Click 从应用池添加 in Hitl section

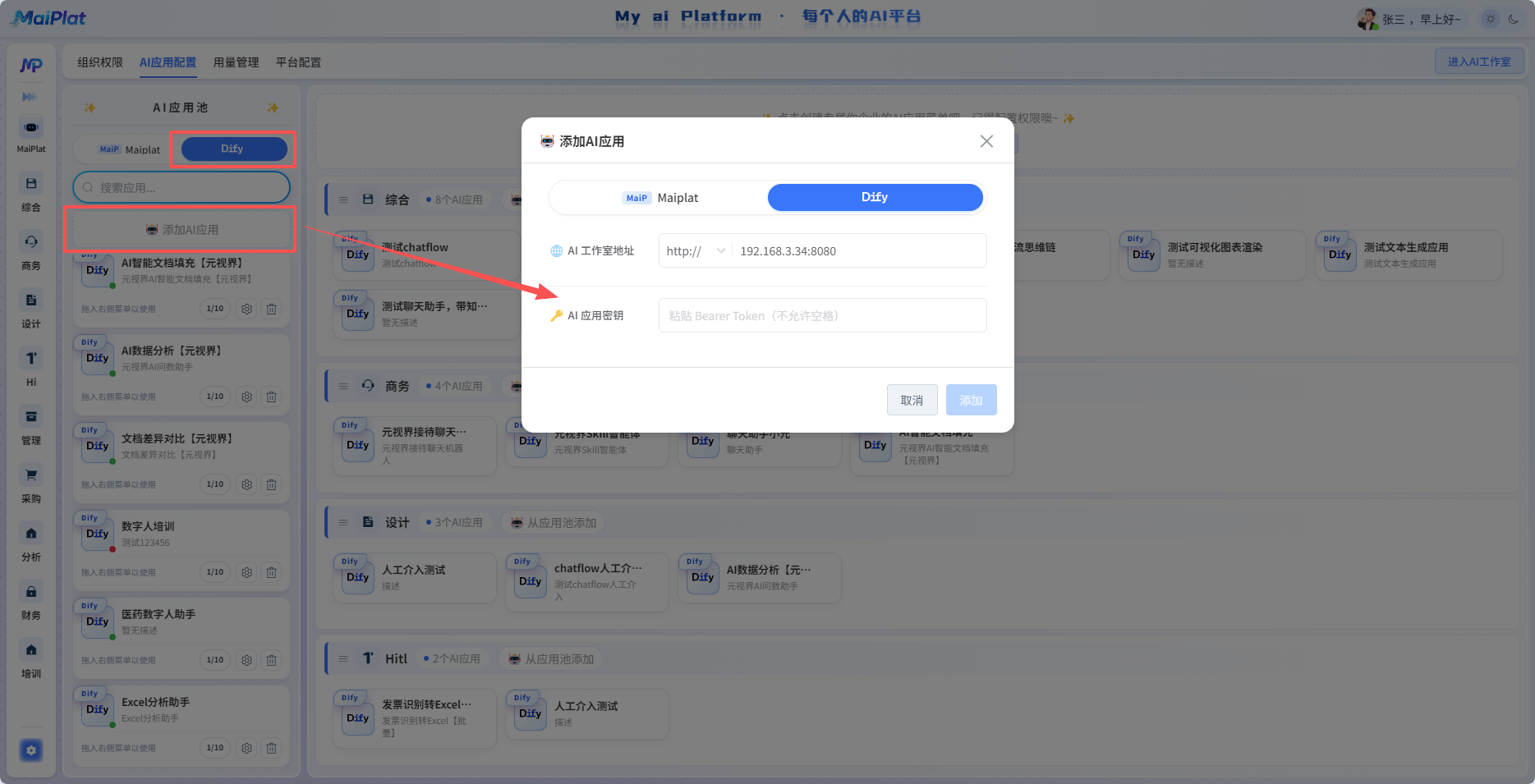(x=551, y=659)
